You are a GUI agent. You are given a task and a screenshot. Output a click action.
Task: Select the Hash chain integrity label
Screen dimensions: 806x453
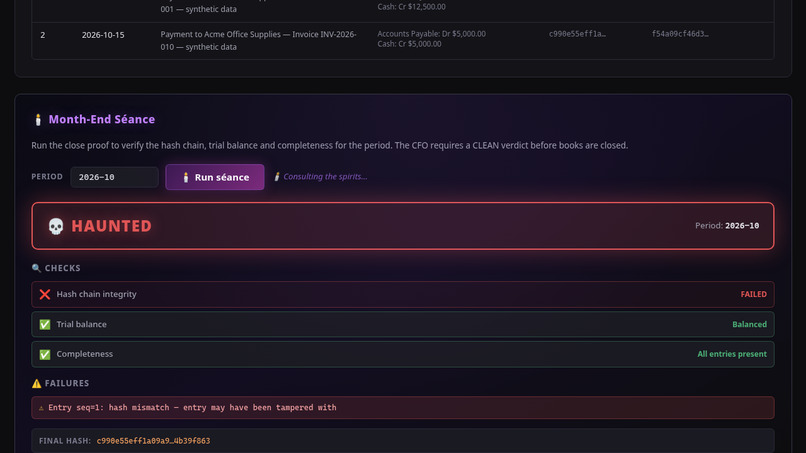coord(97,294)
